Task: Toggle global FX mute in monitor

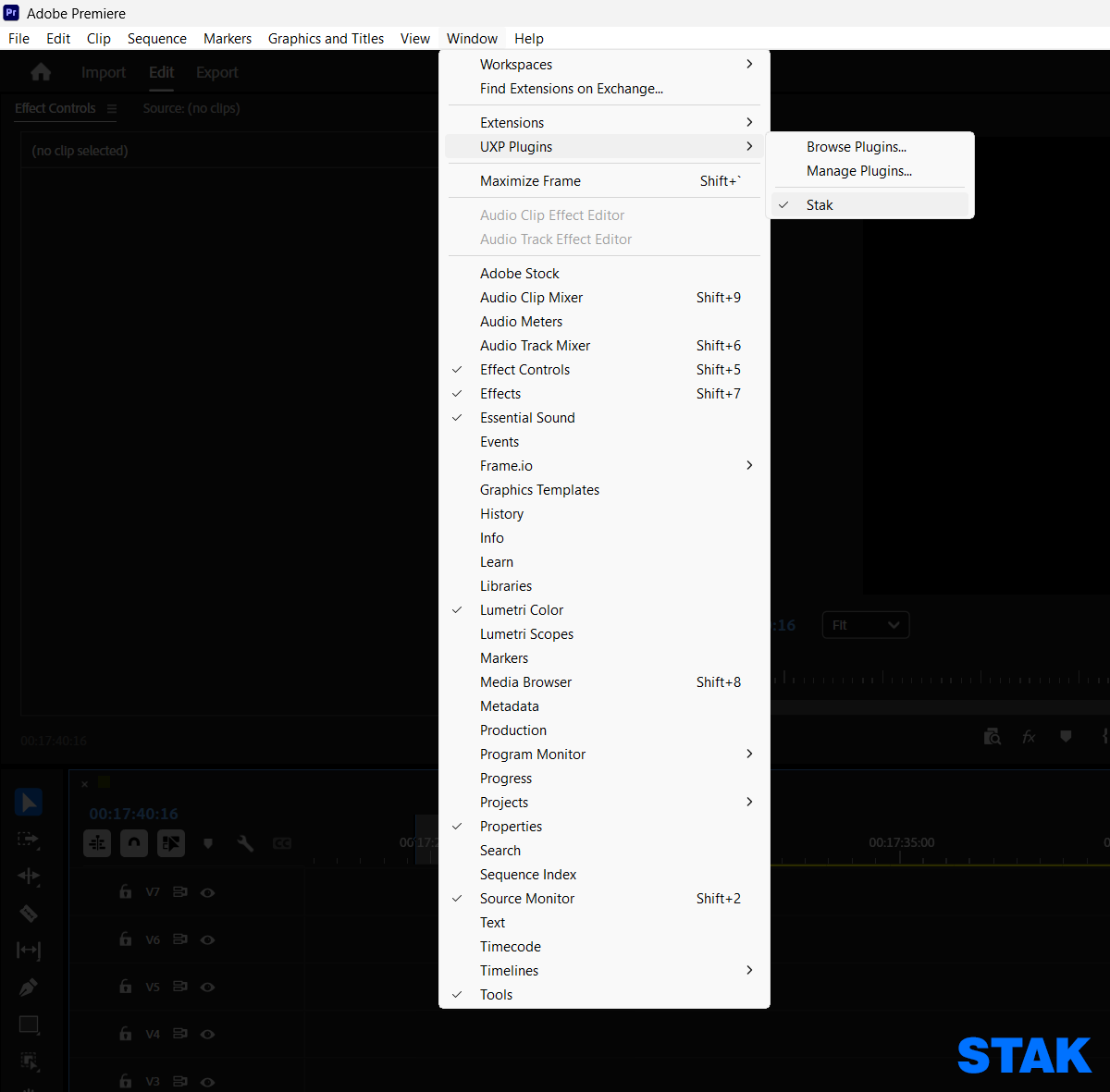Action: (x=1029, y=737)
